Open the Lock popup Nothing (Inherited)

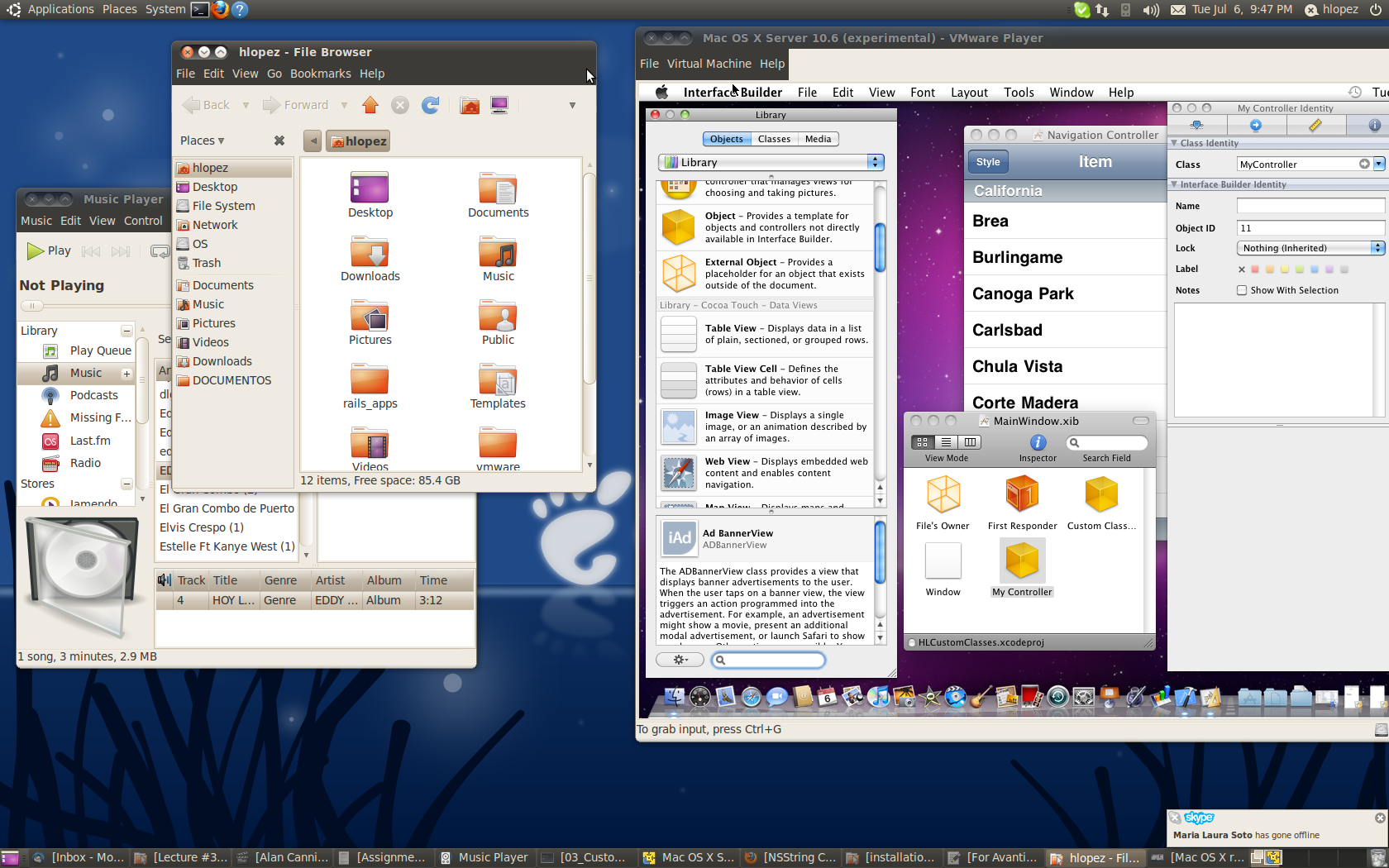[x=1310, y=248]
